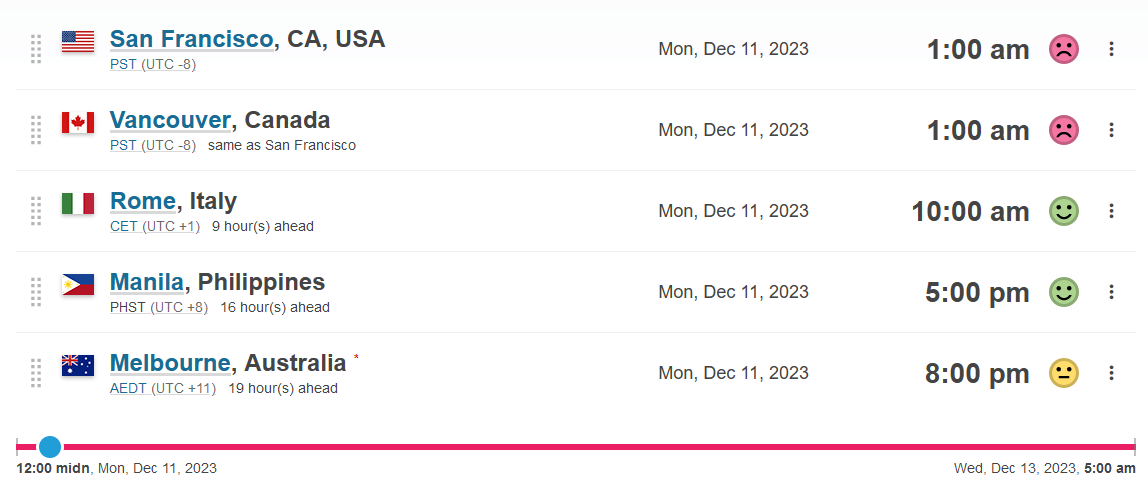Click the San Francisco drag handle

pyautogui.click(x=36, y=49)
